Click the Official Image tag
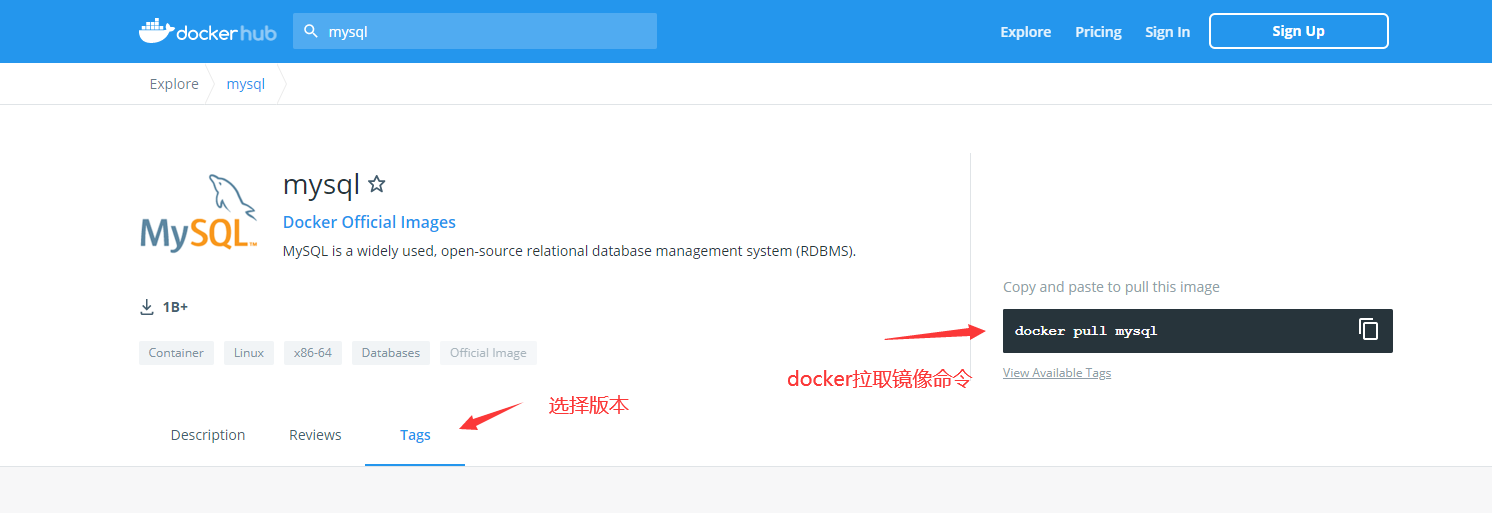The width and height of the screenshot is (1492, 513). pos(488,353)
